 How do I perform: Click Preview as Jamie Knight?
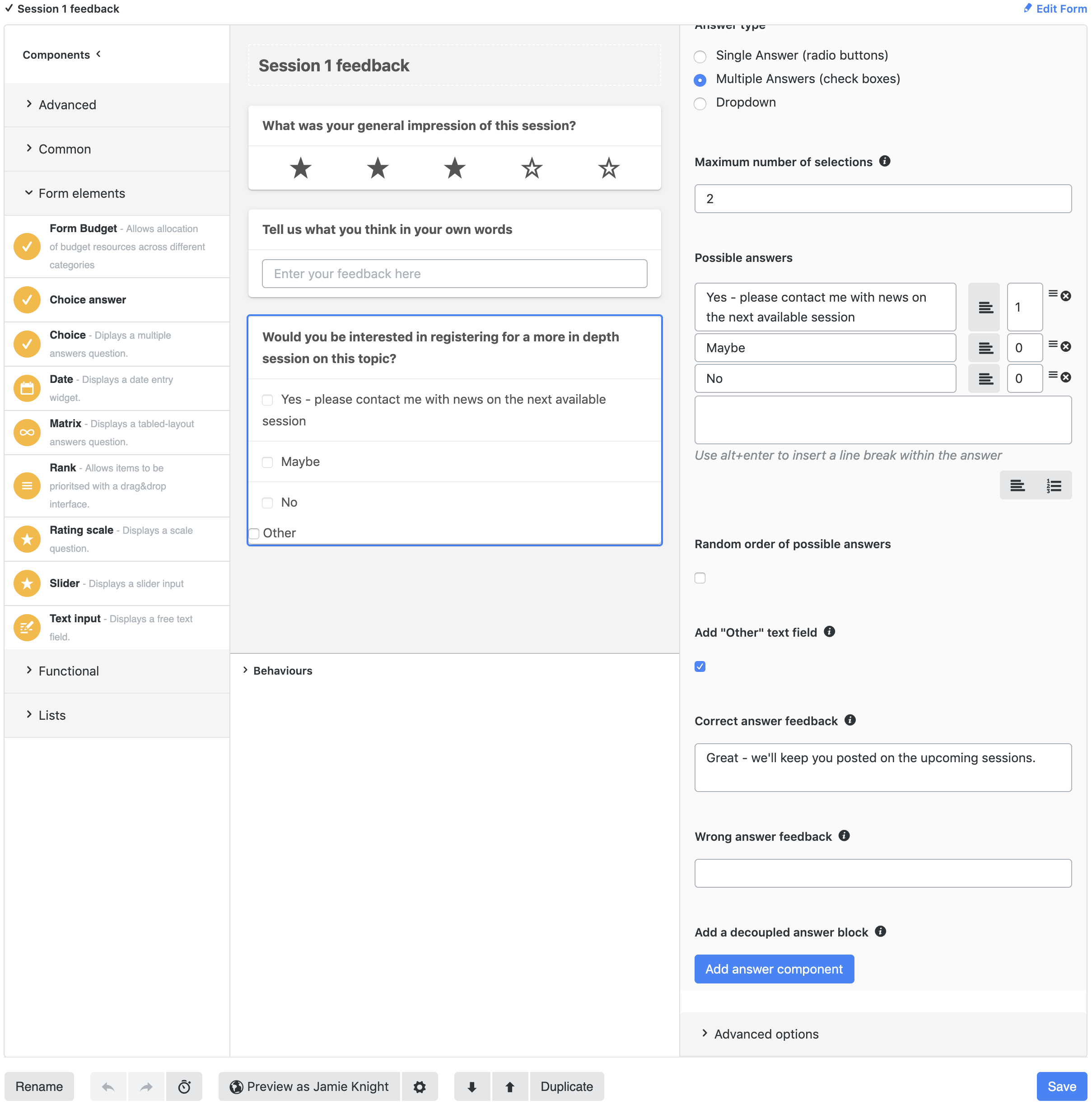point(309,1086)
